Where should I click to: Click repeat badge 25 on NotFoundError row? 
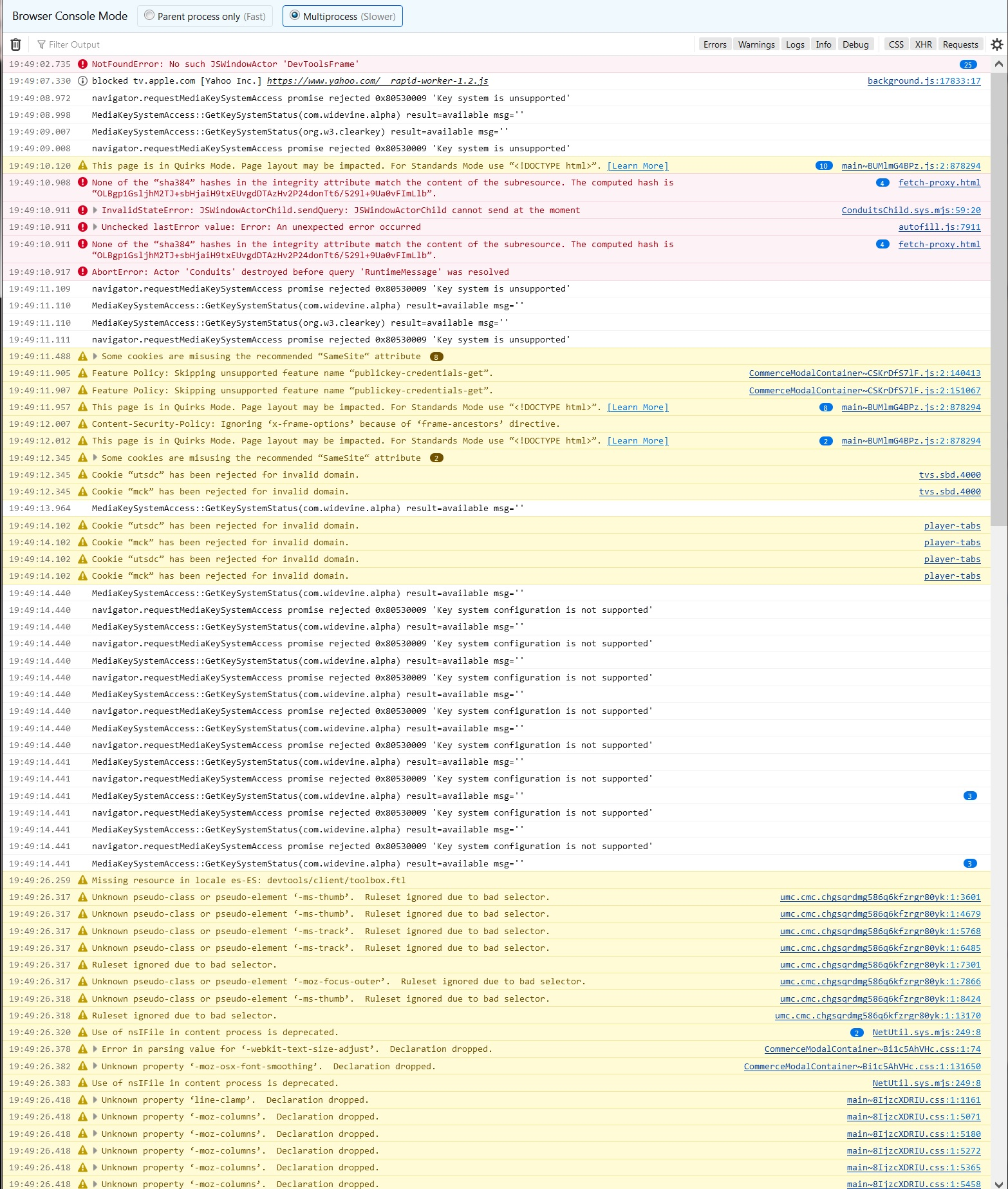968,64
